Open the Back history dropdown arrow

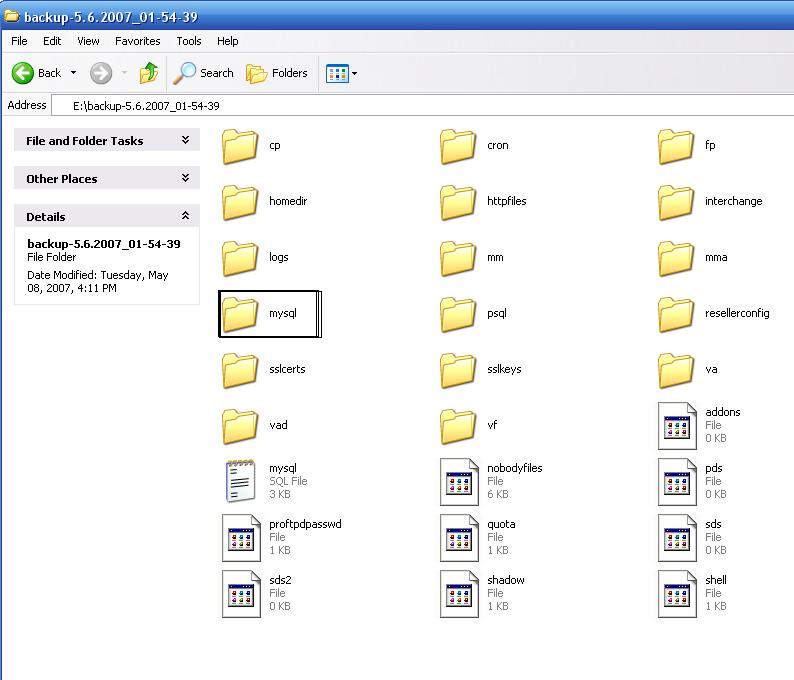point(73,73)
